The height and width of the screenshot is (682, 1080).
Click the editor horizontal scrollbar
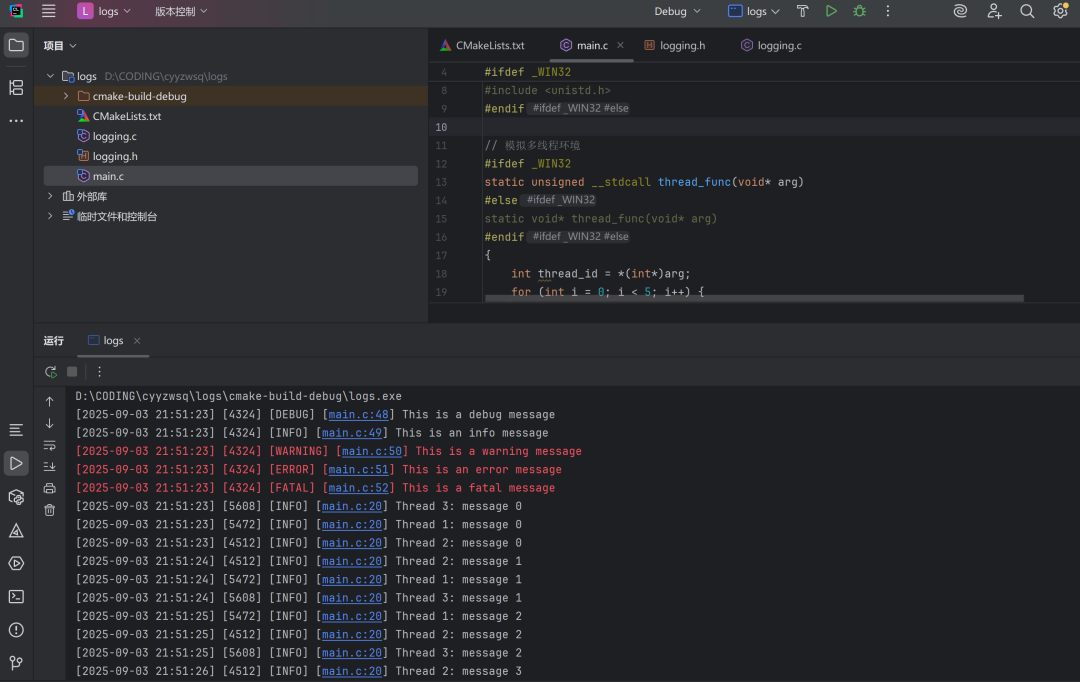point(754,298)
